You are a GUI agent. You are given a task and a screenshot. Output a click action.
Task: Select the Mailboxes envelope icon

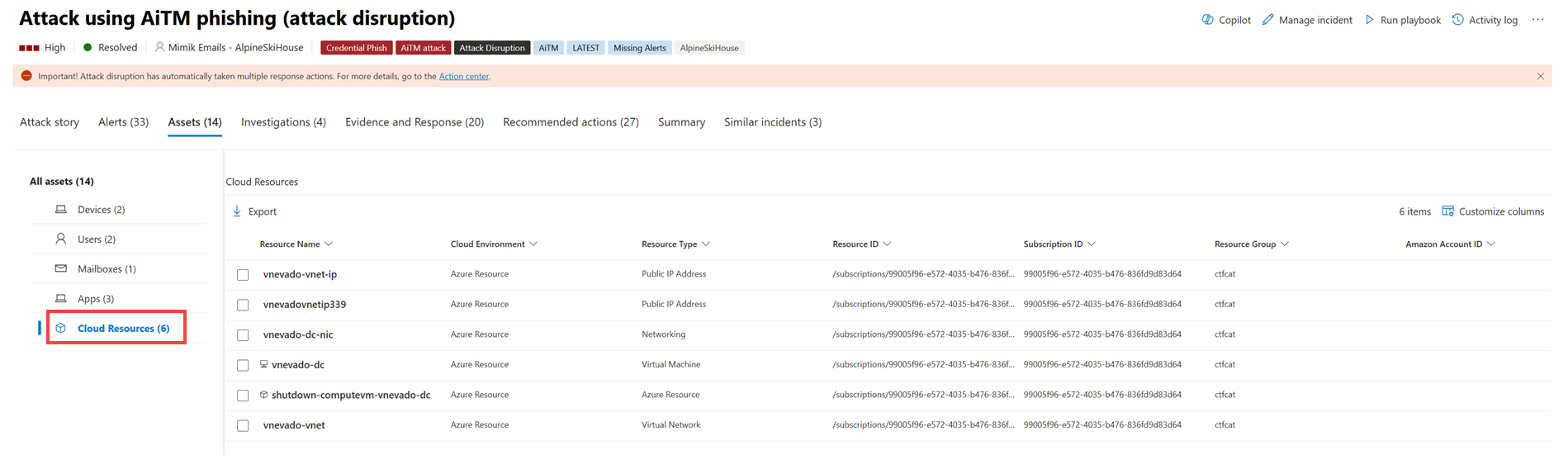[61, 268]
